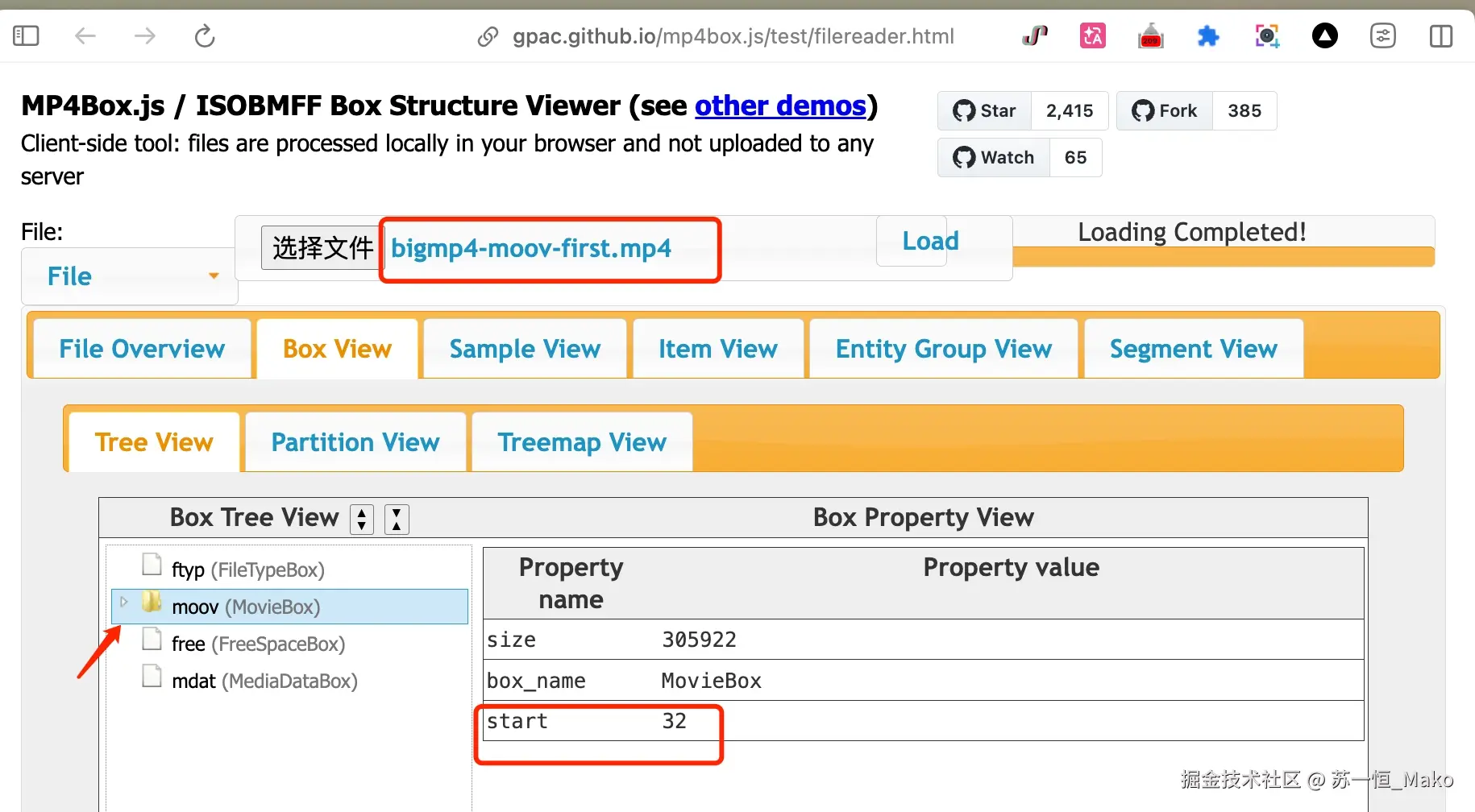Open the blue puzzle-piece extensions menu

pyautogui.click(x=1208, y=35)
